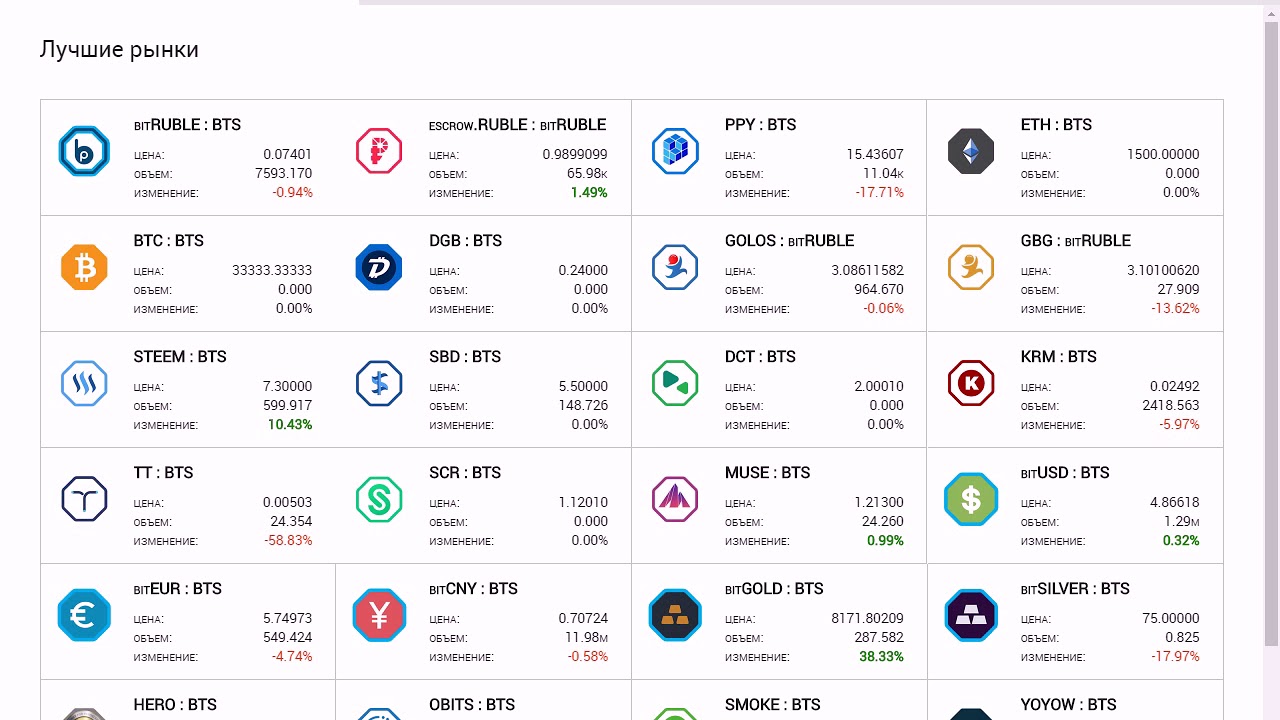Click the orange Bitcoin icon
This screenshot has width=1280, height=720.
(84, 267)
